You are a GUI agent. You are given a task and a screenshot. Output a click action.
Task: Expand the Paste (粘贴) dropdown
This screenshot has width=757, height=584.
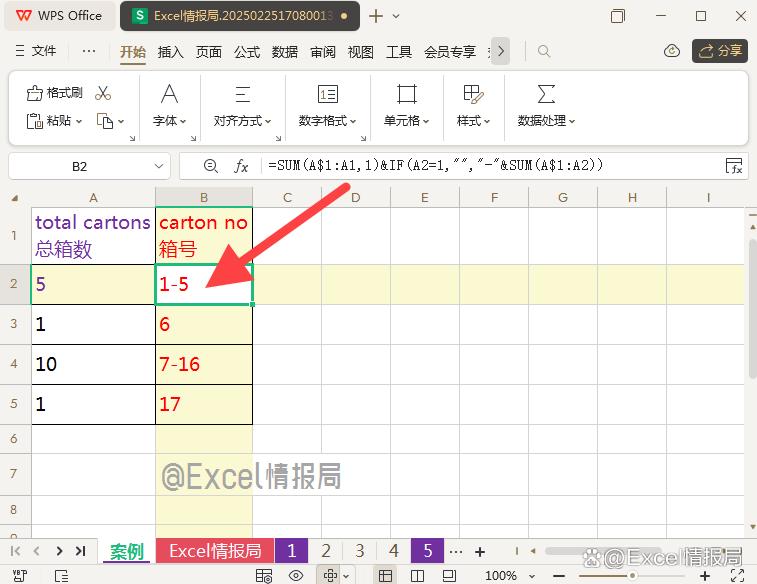click(79, 121)
